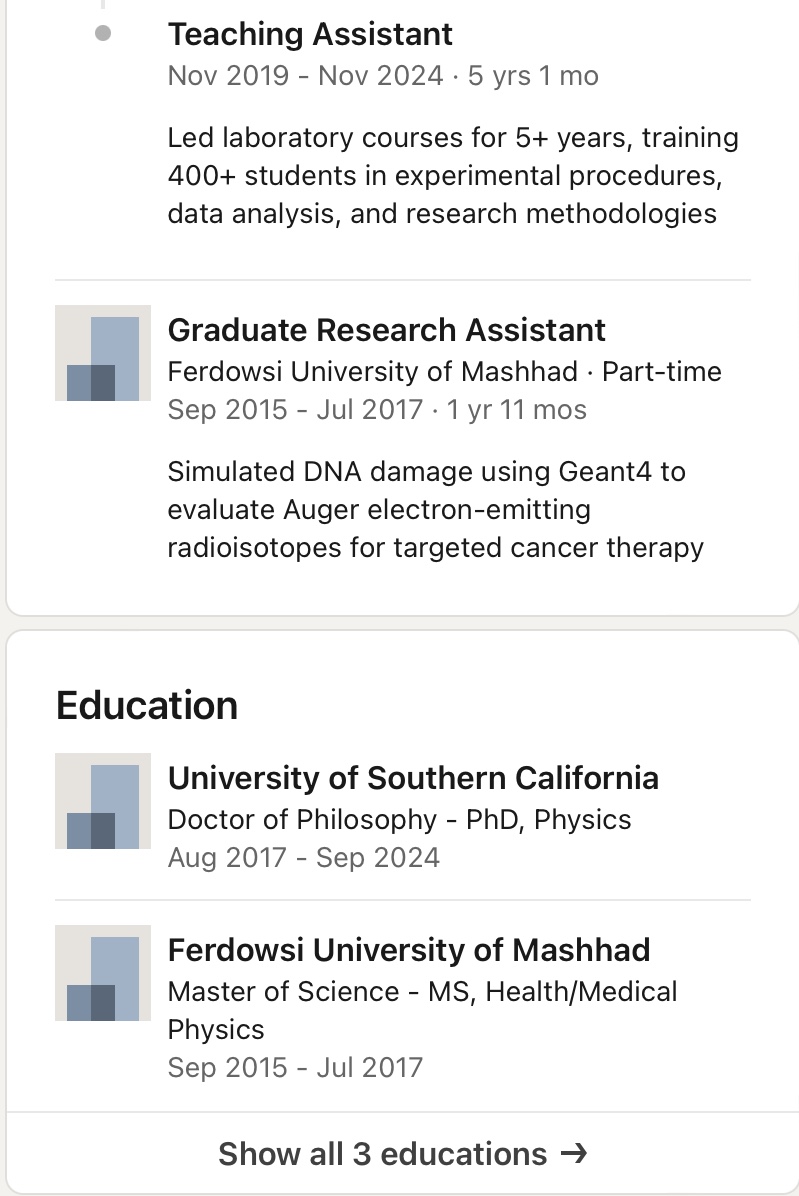Tap the Geant4 DNA damage simulation description

click(435, 509)
